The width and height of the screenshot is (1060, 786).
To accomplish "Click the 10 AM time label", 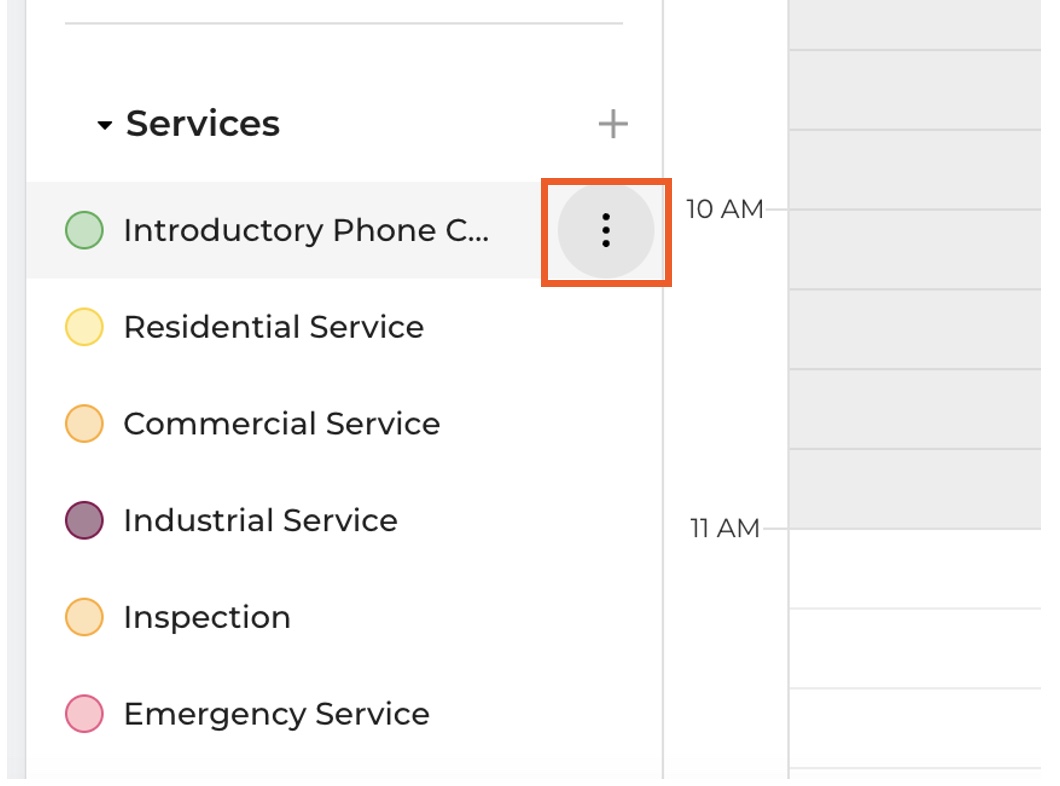I will pos(724,209).
